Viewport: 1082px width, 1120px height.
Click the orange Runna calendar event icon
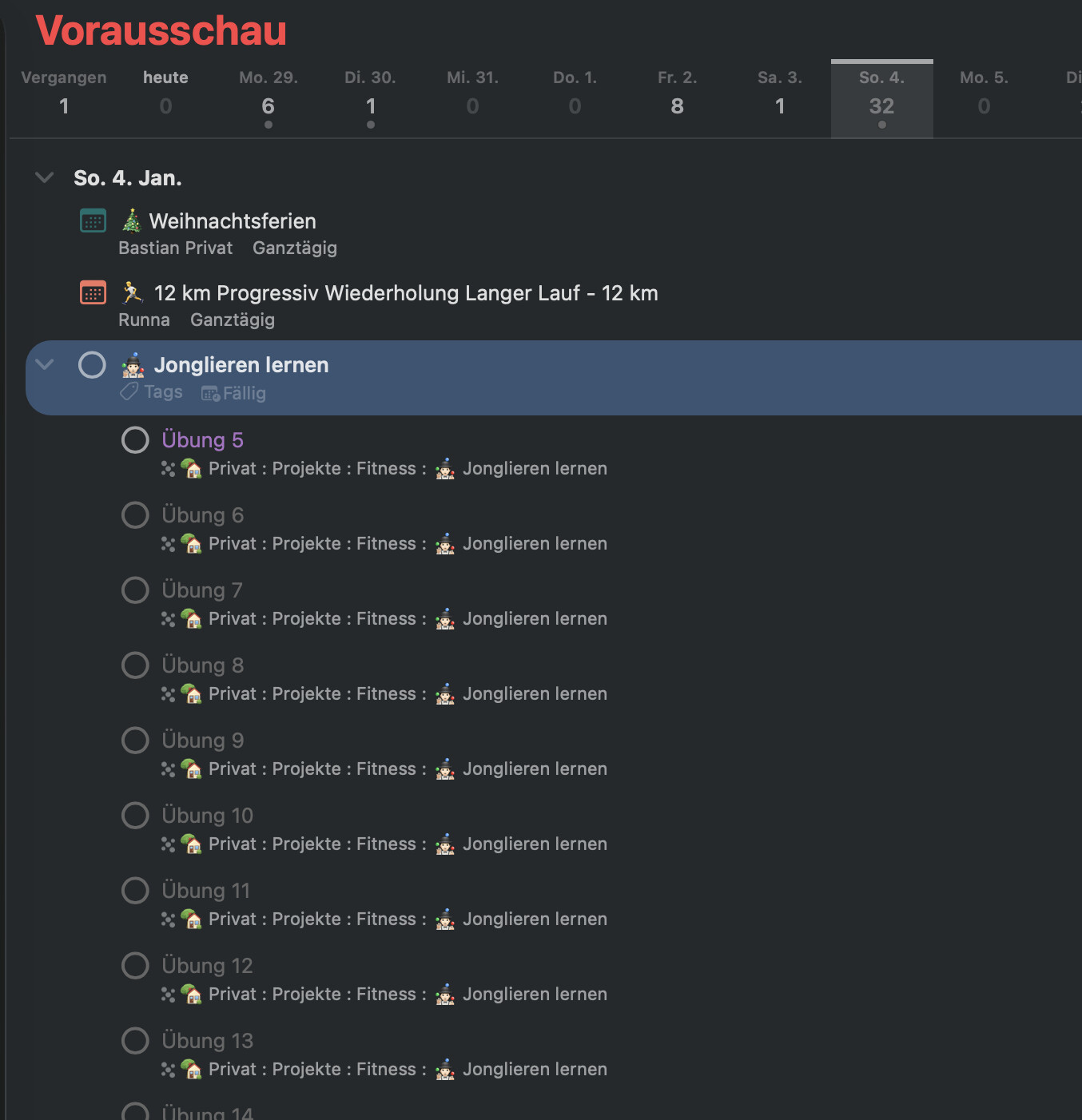coord(93,292)
